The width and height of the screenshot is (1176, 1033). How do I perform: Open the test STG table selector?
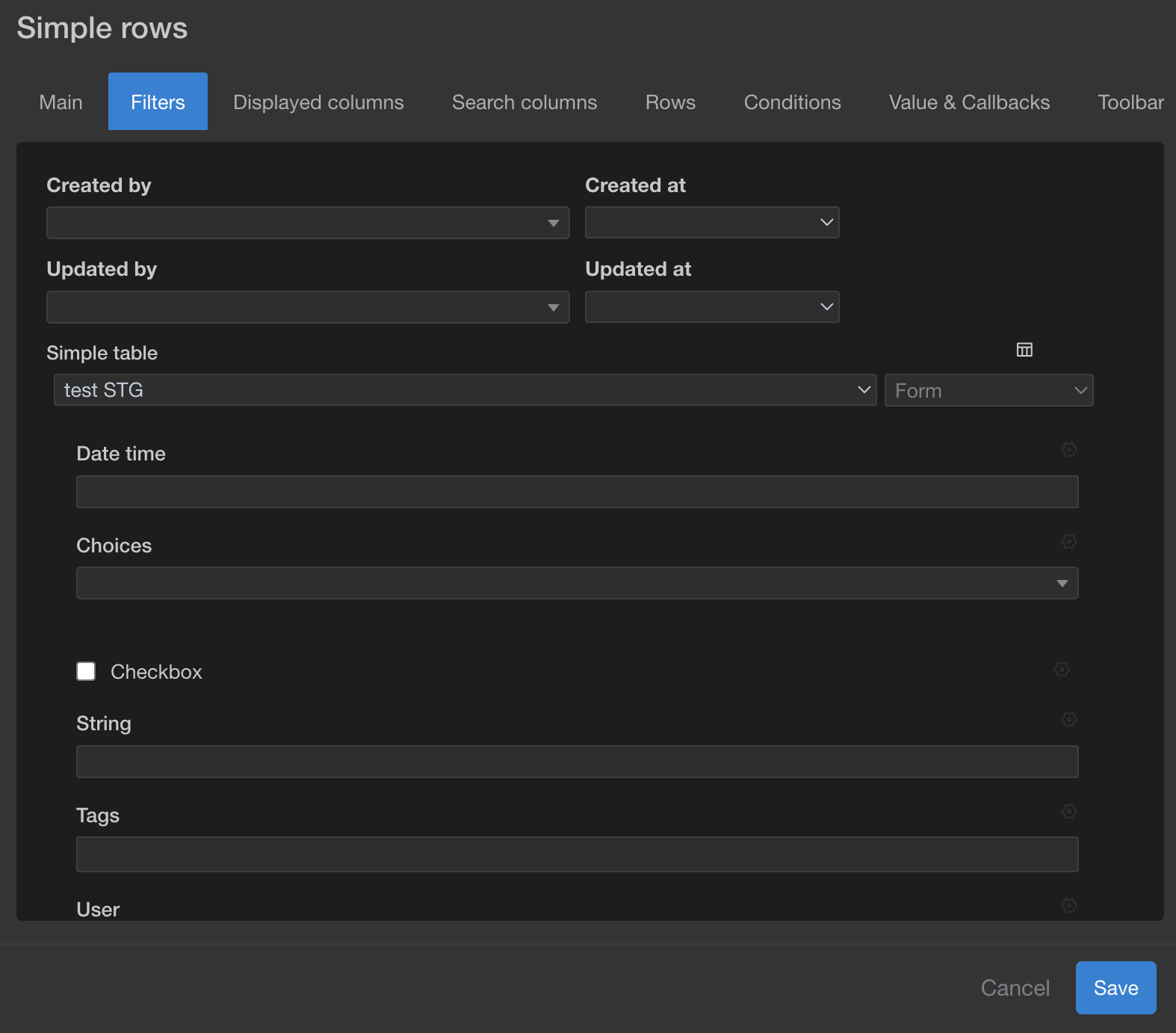pyautogui.click(x=465, y=390)
